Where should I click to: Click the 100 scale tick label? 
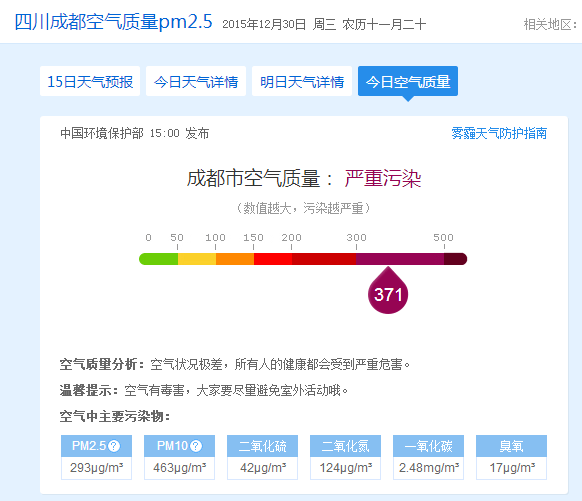pyautogui.click(x=215, y=238)
